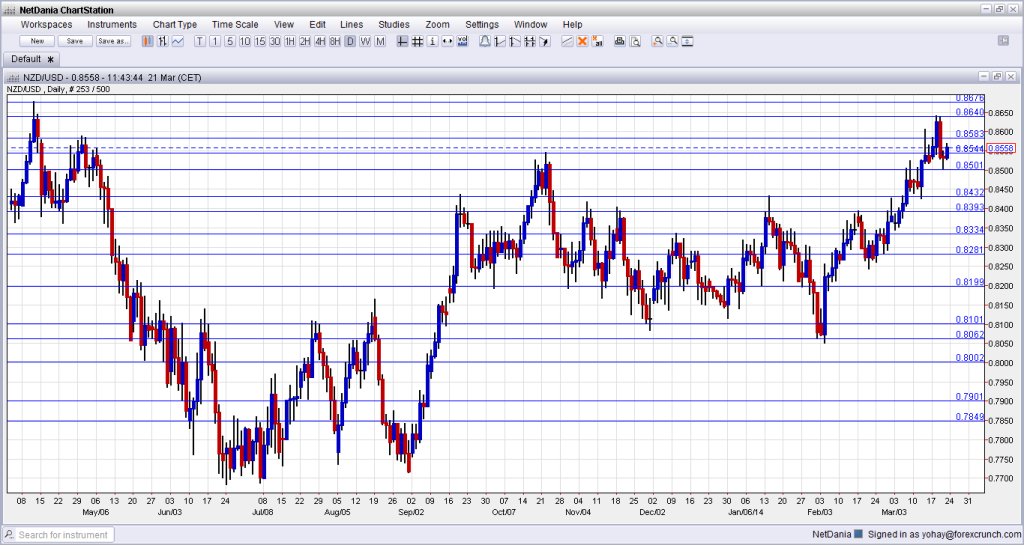This screenshot has width=1024, height=545.
Task: Click the zoom in magnifier icon
Action: [x=658, y=41]
